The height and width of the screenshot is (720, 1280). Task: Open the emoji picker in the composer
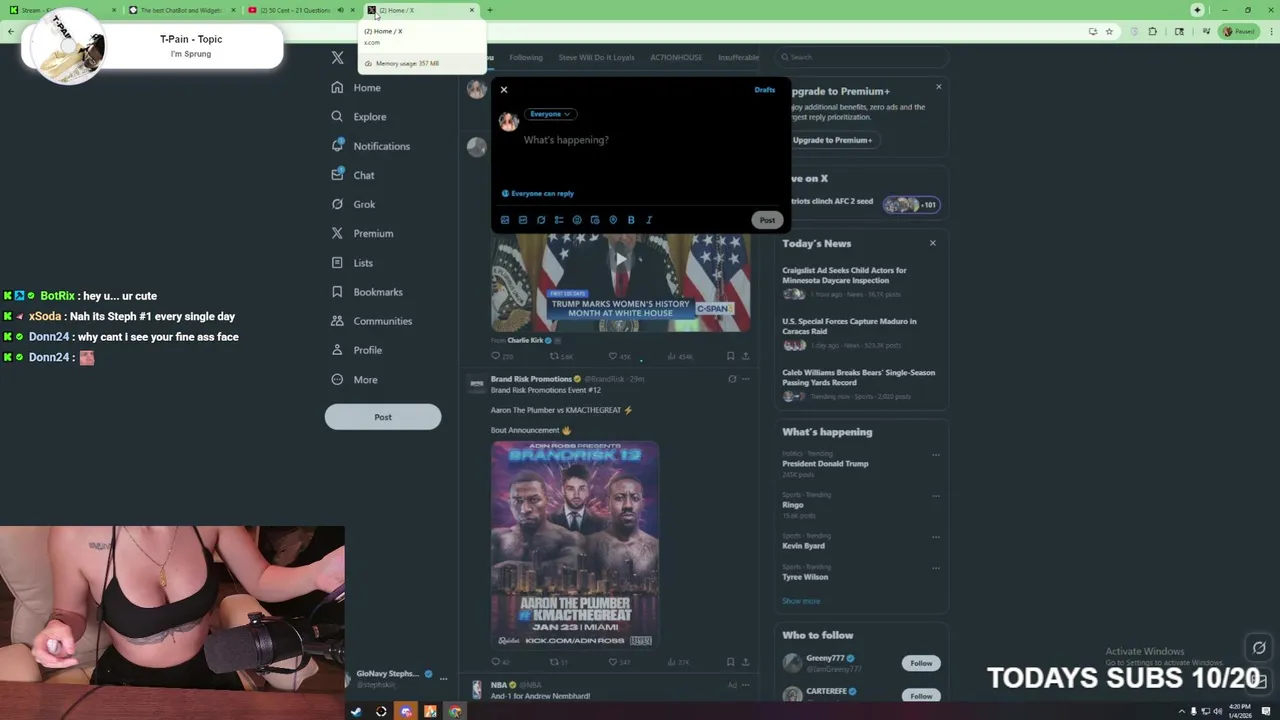577,220
